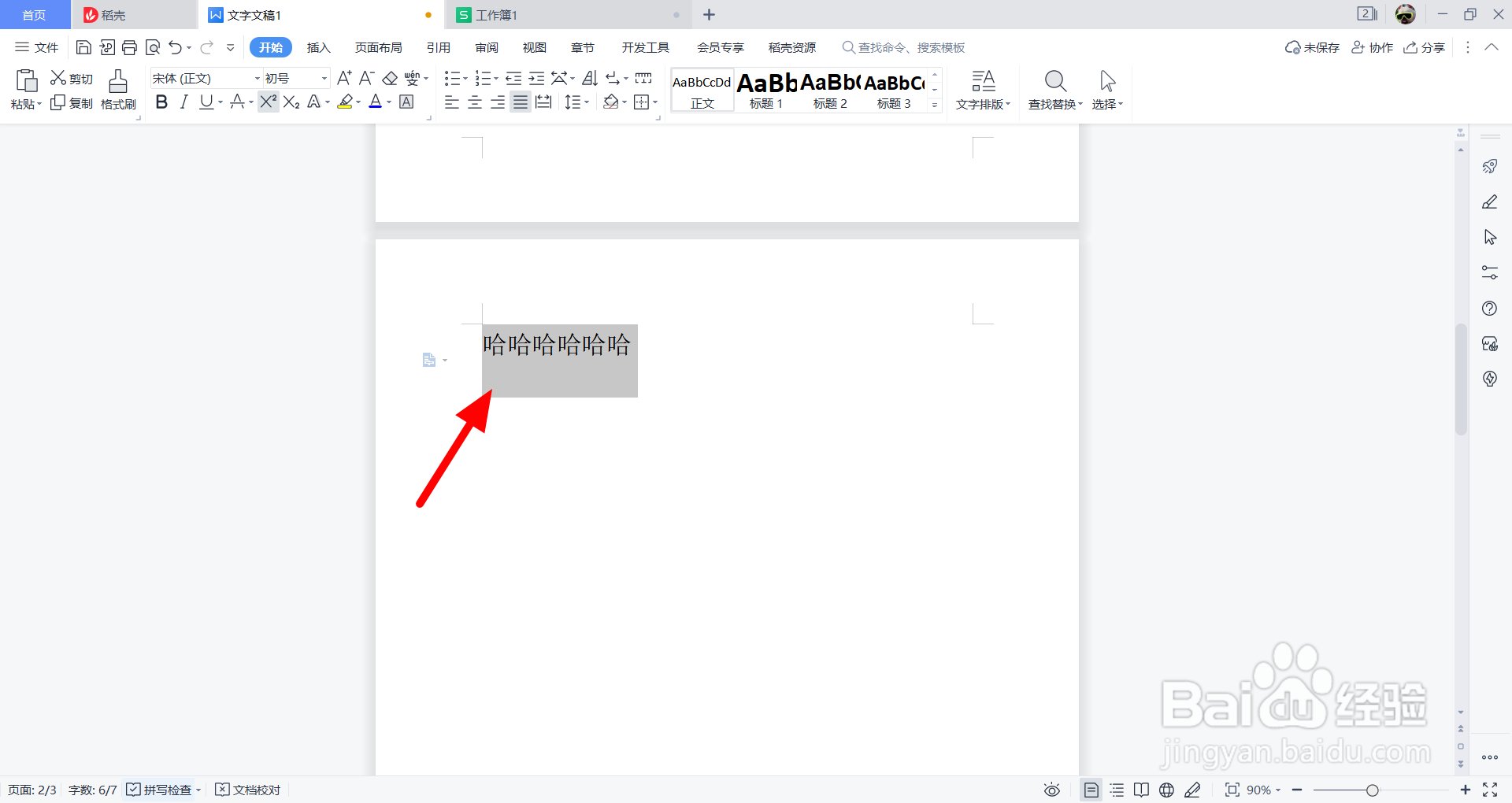Click the settings sliders icon in sidebar
1512x803 pixels.
(x=1490, y=272)
